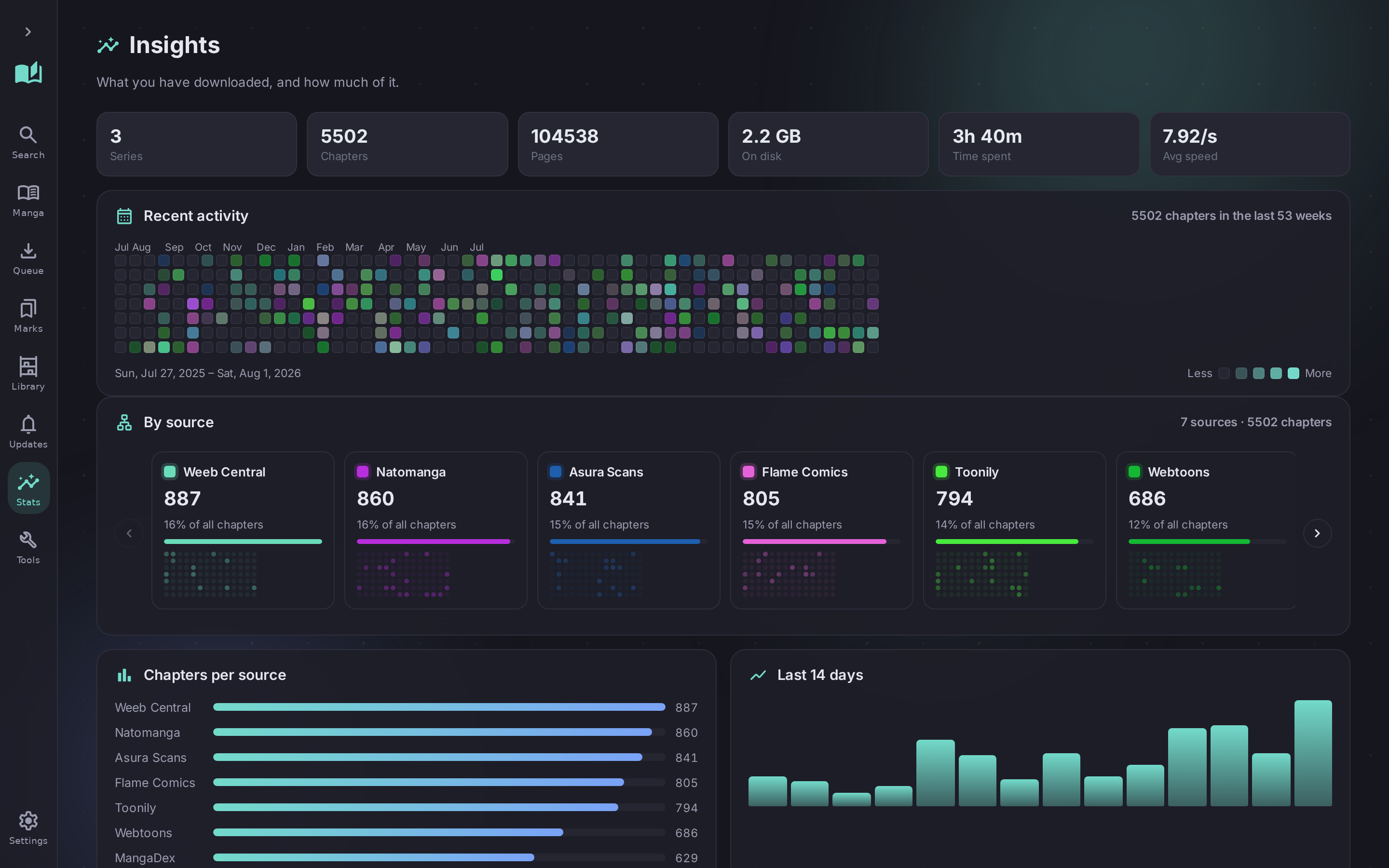Click the Natomanga purple color swatch

tap(363, 472)
